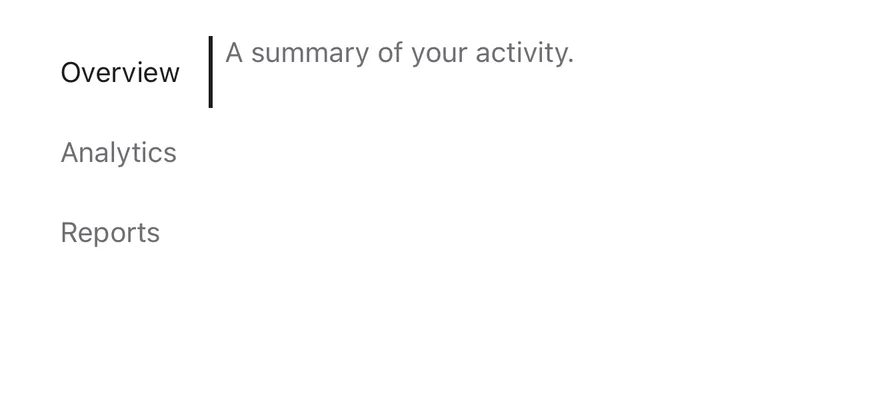The width and height of the screenshot is (880, 400).
Task: View Reports panel content
Action: point(110,232)
